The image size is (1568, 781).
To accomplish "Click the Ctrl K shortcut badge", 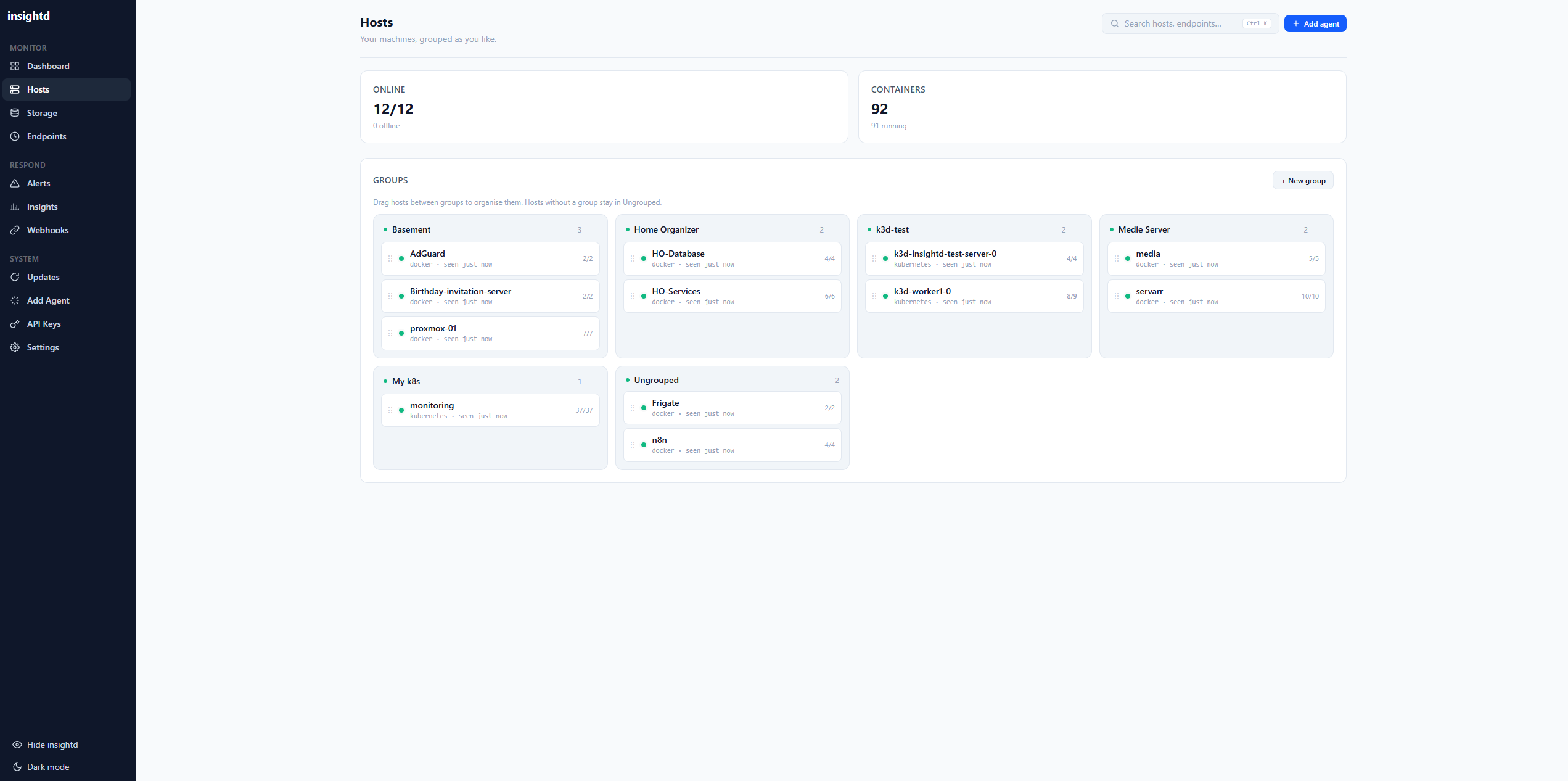I will (x=1257, y=23).
